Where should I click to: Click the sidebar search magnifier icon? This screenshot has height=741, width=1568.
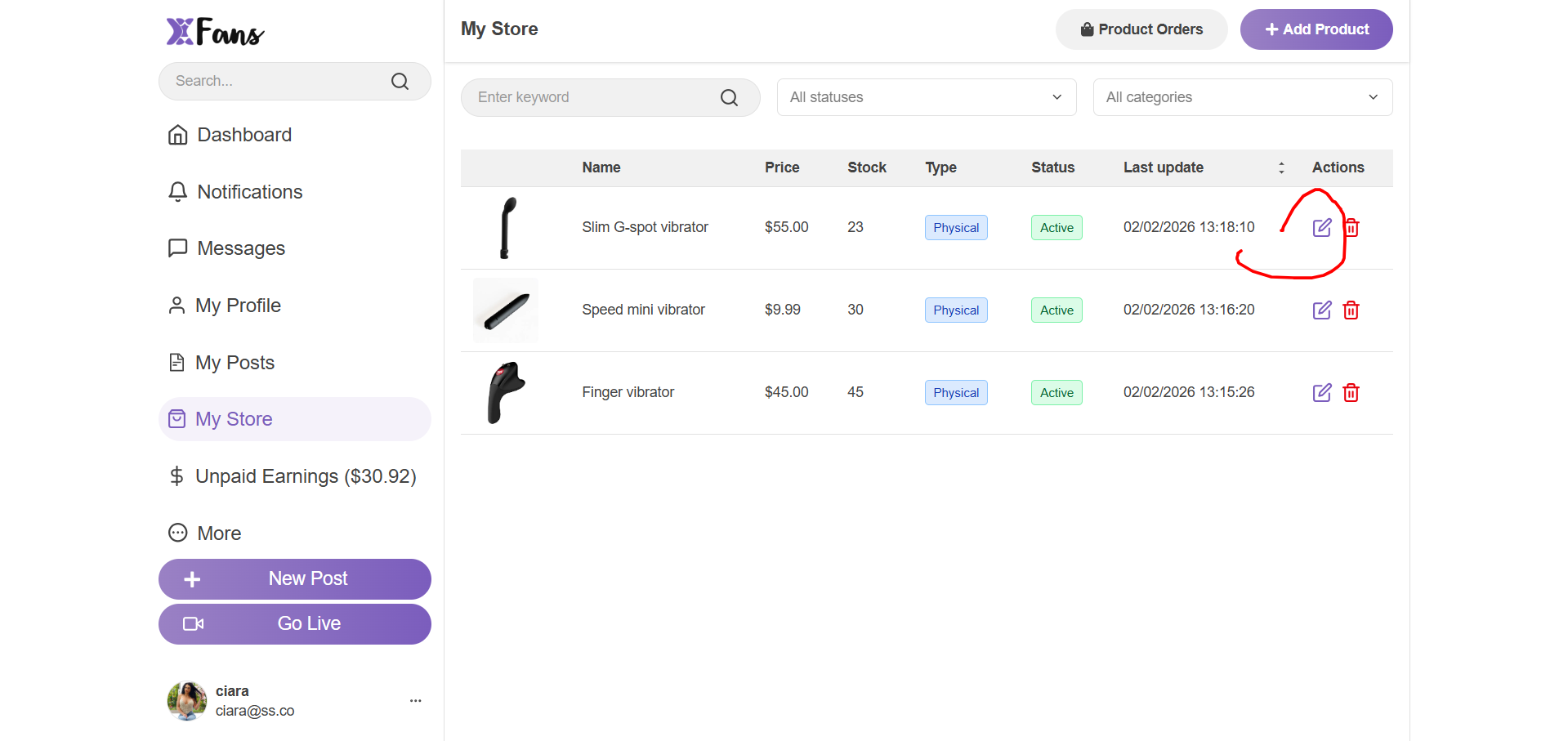(400, 82)
